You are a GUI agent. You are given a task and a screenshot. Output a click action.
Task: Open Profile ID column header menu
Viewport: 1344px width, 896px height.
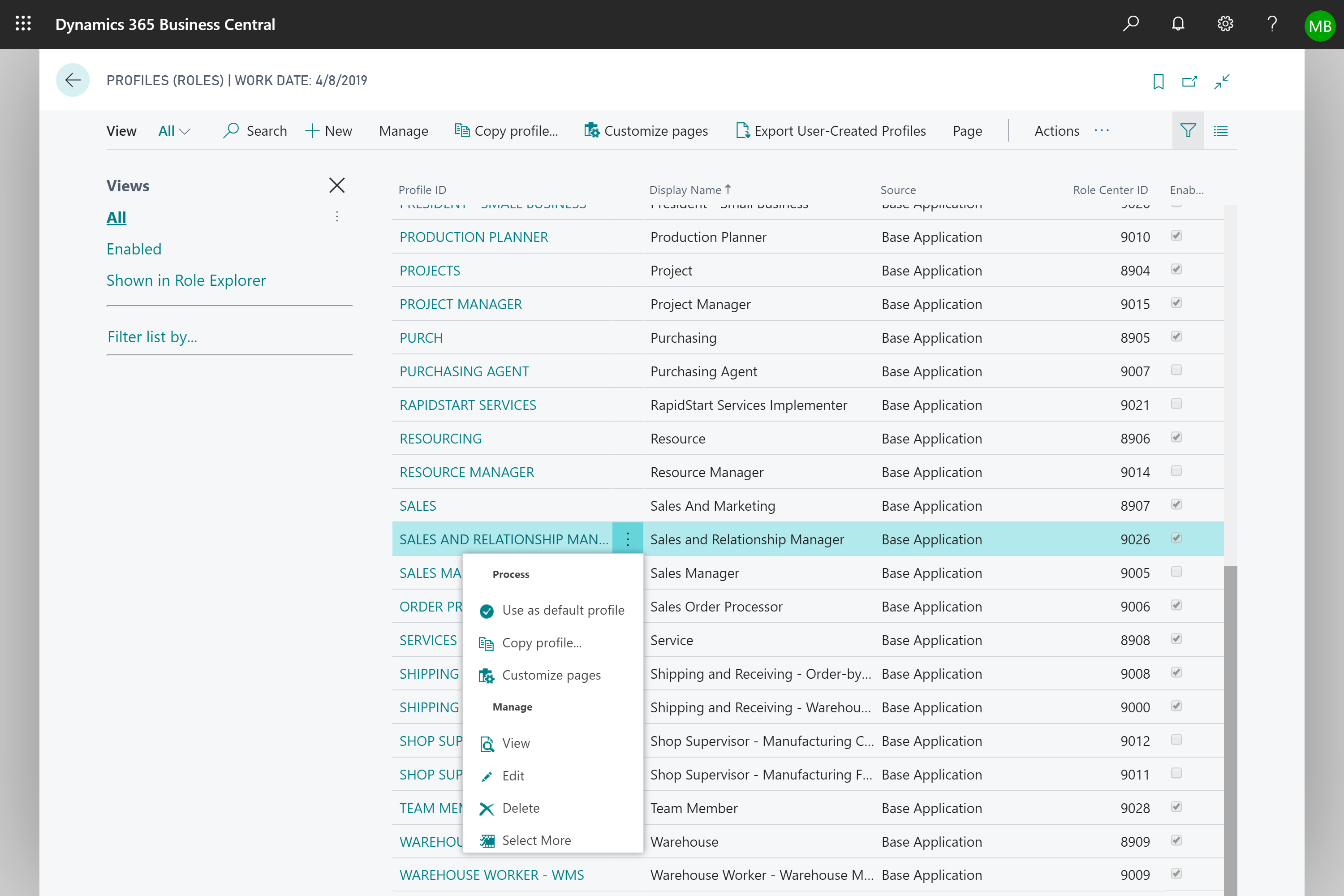(x=422, y=190)
